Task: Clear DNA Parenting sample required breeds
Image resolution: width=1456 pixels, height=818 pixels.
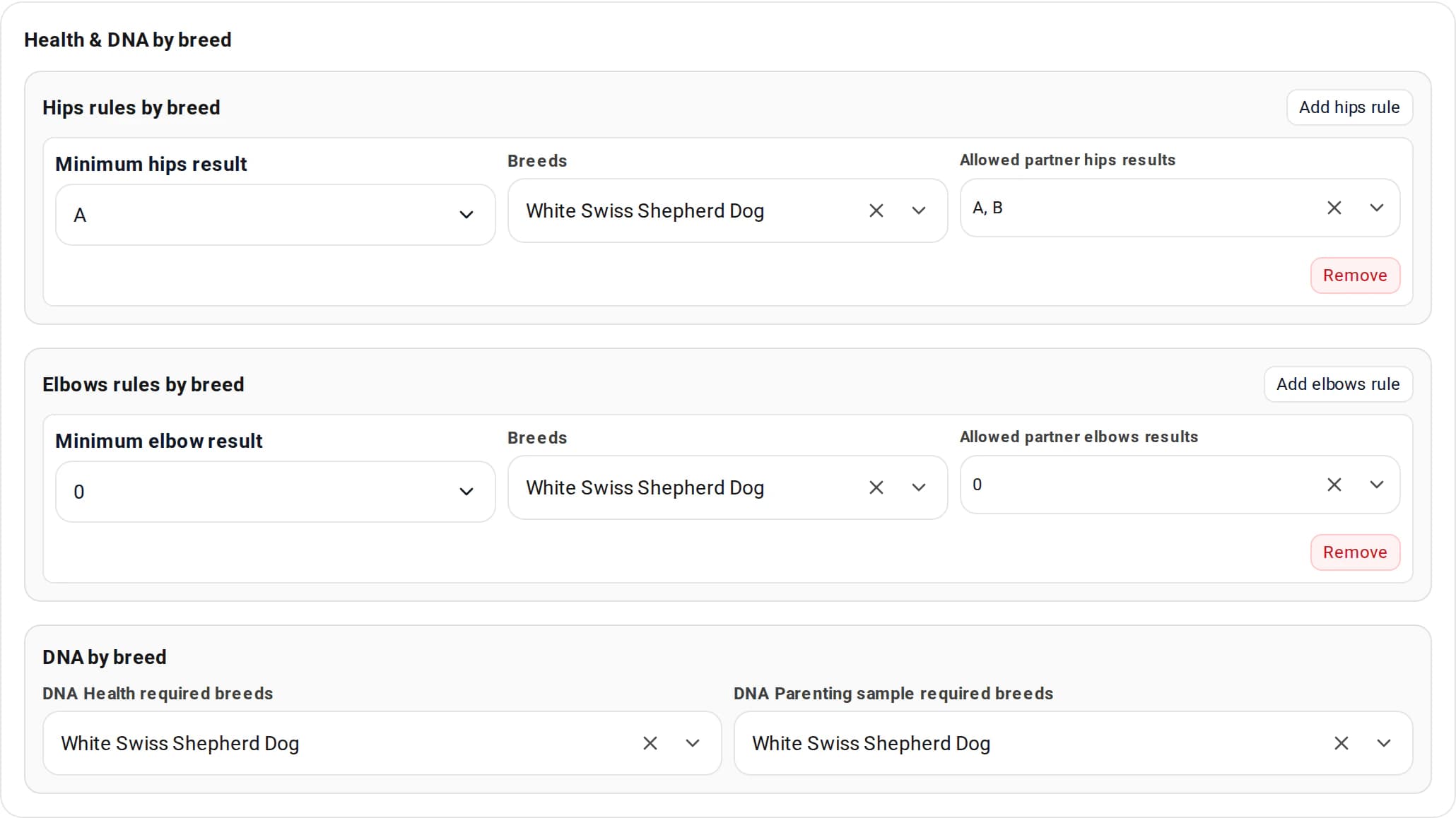Action: click(1341, 743)
